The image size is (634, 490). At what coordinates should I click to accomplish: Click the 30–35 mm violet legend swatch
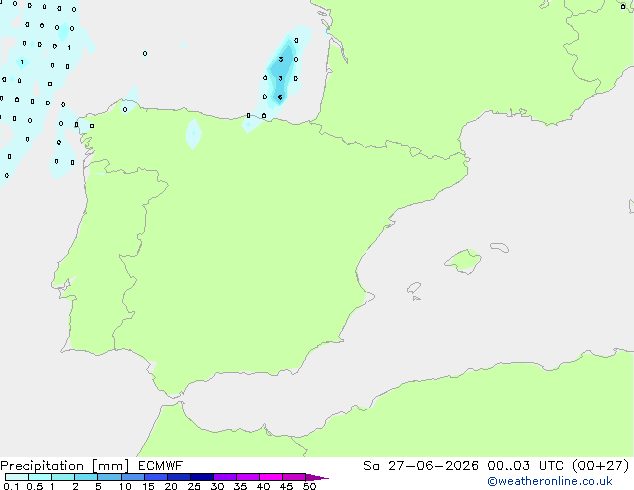pyautogui.click(x=224, y=477)
